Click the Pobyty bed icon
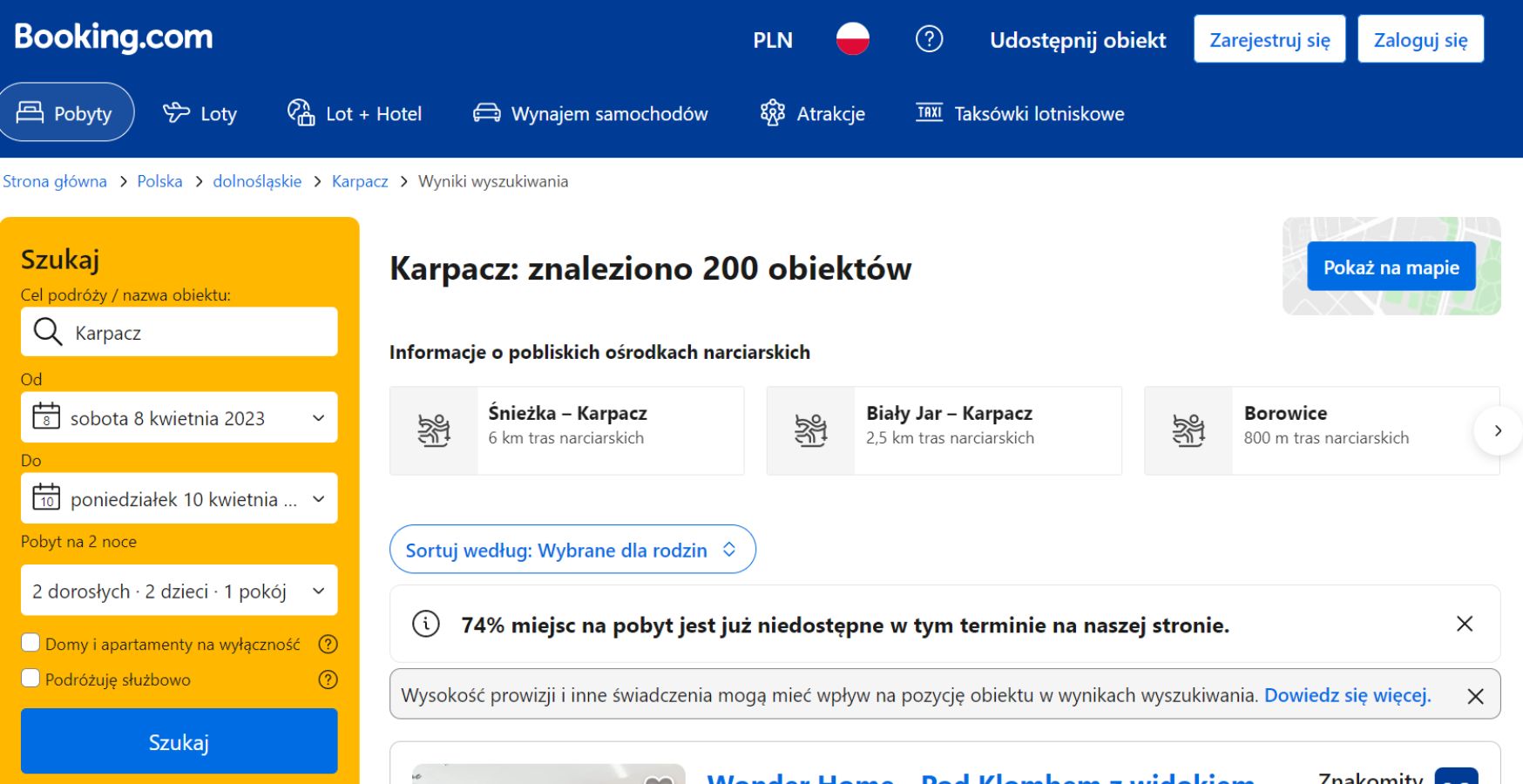 click(x=30, y=112)
